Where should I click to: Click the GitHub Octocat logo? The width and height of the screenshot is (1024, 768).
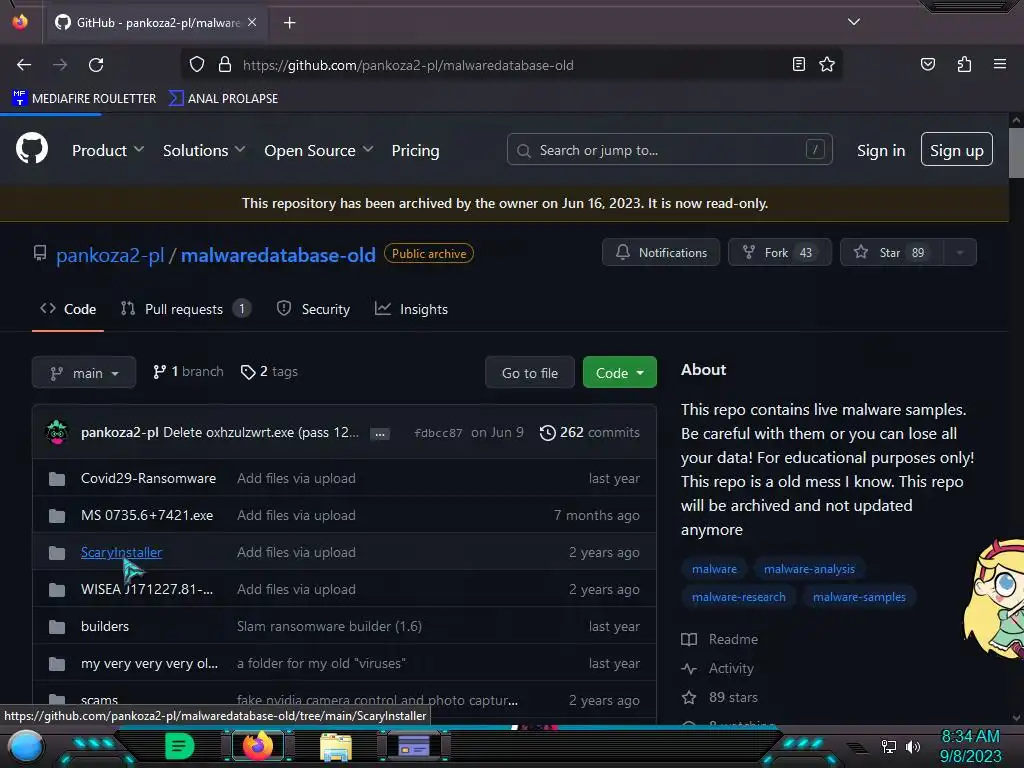point(32,148)
